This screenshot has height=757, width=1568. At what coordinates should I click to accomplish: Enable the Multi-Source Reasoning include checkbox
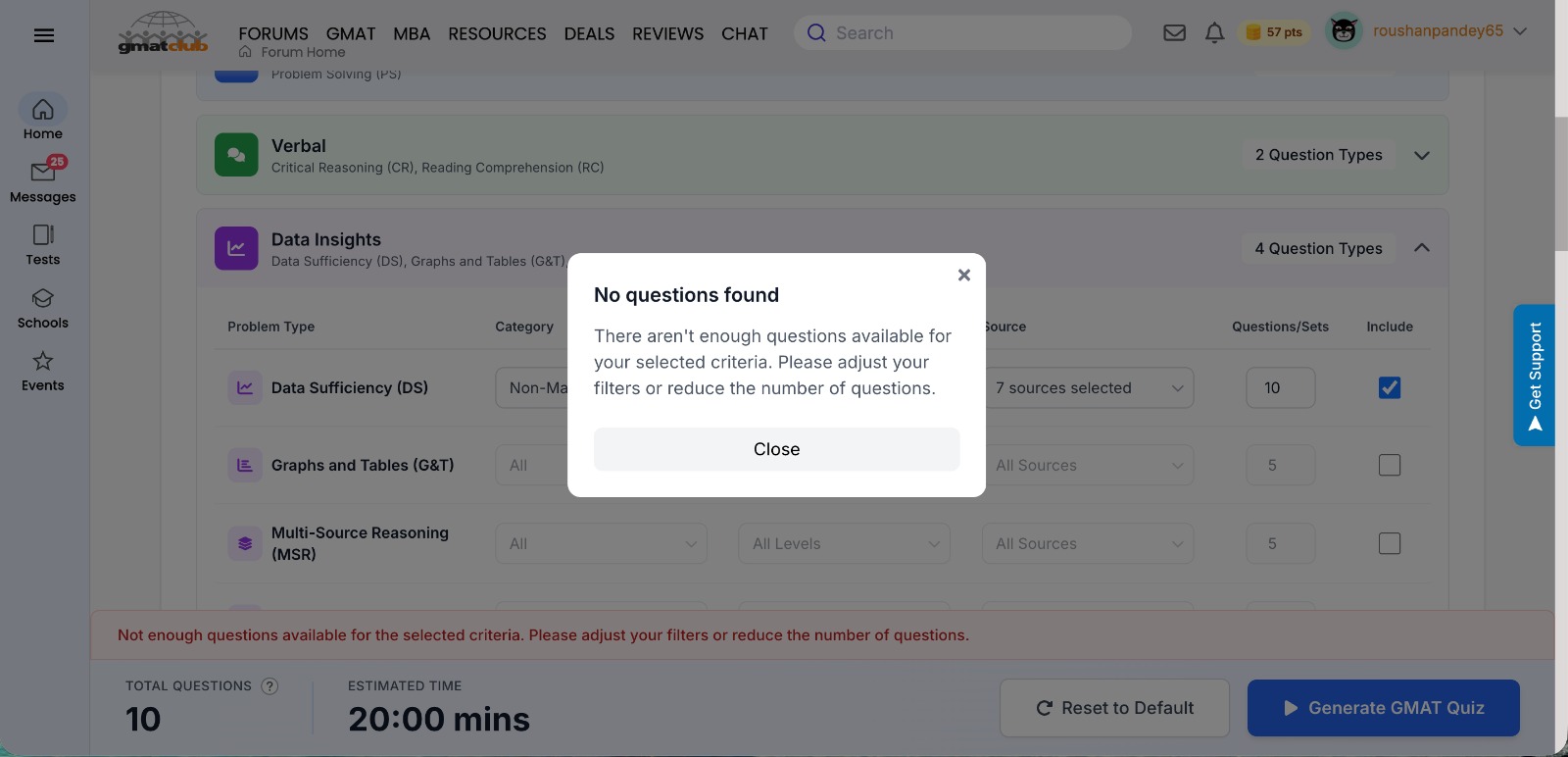1390,543
